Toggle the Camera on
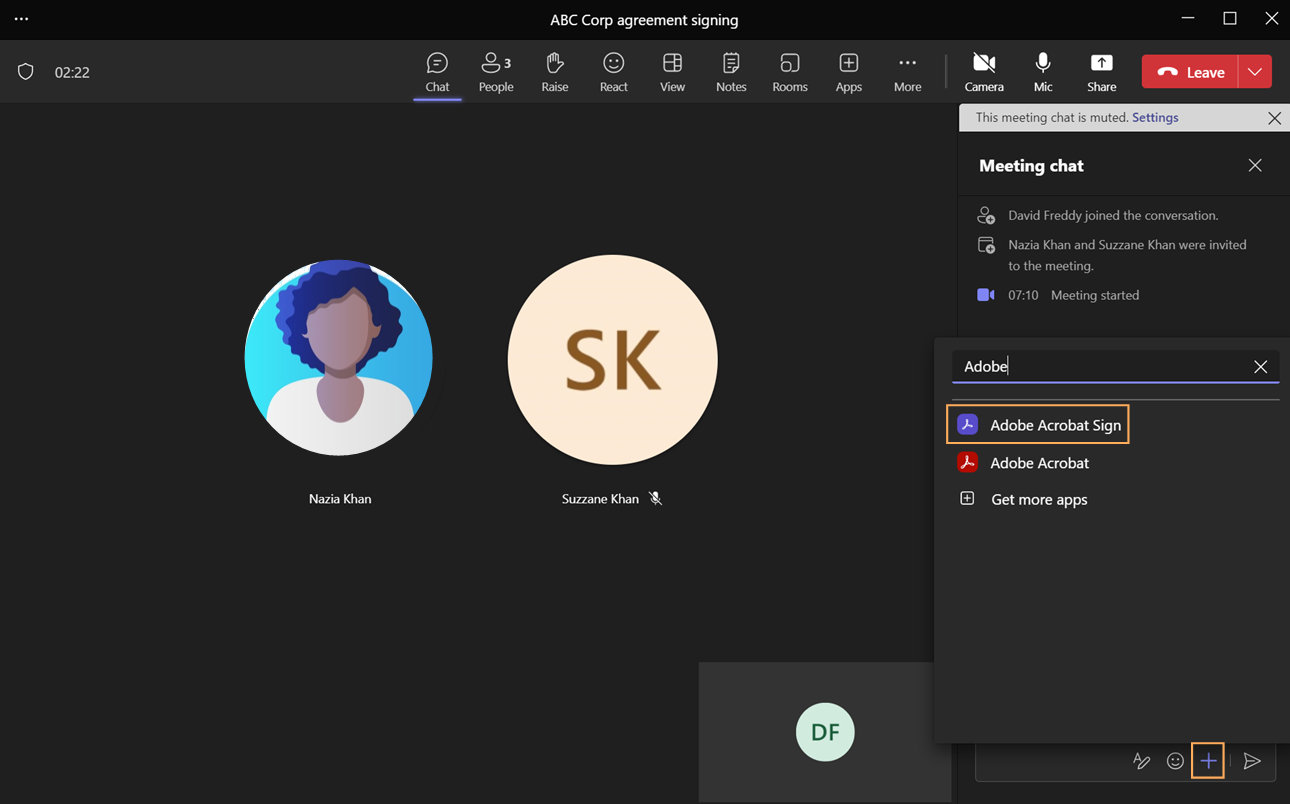The image size is (1290, 804). 983,71
